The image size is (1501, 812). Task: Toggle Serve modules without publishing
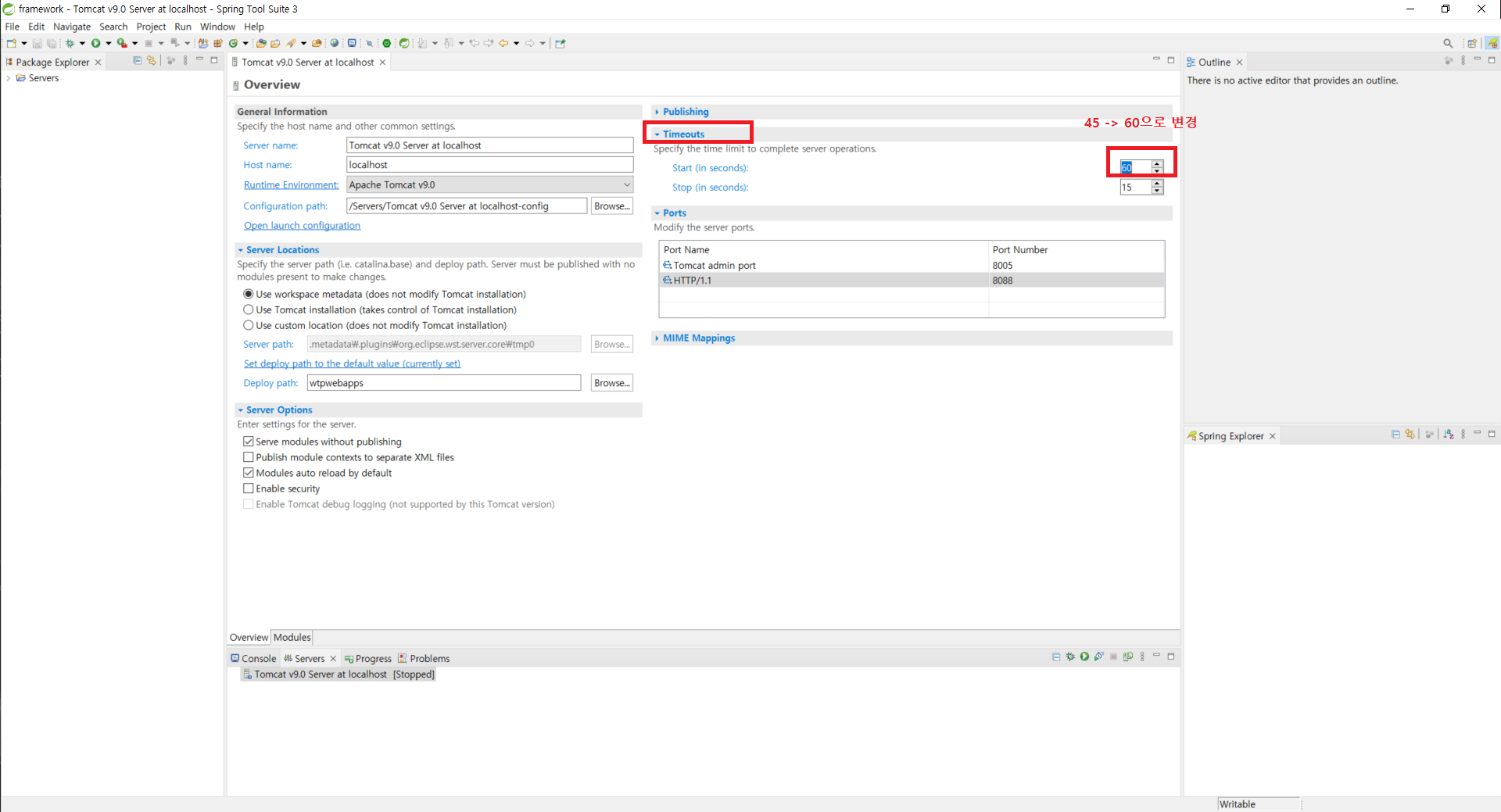[249, 442]
